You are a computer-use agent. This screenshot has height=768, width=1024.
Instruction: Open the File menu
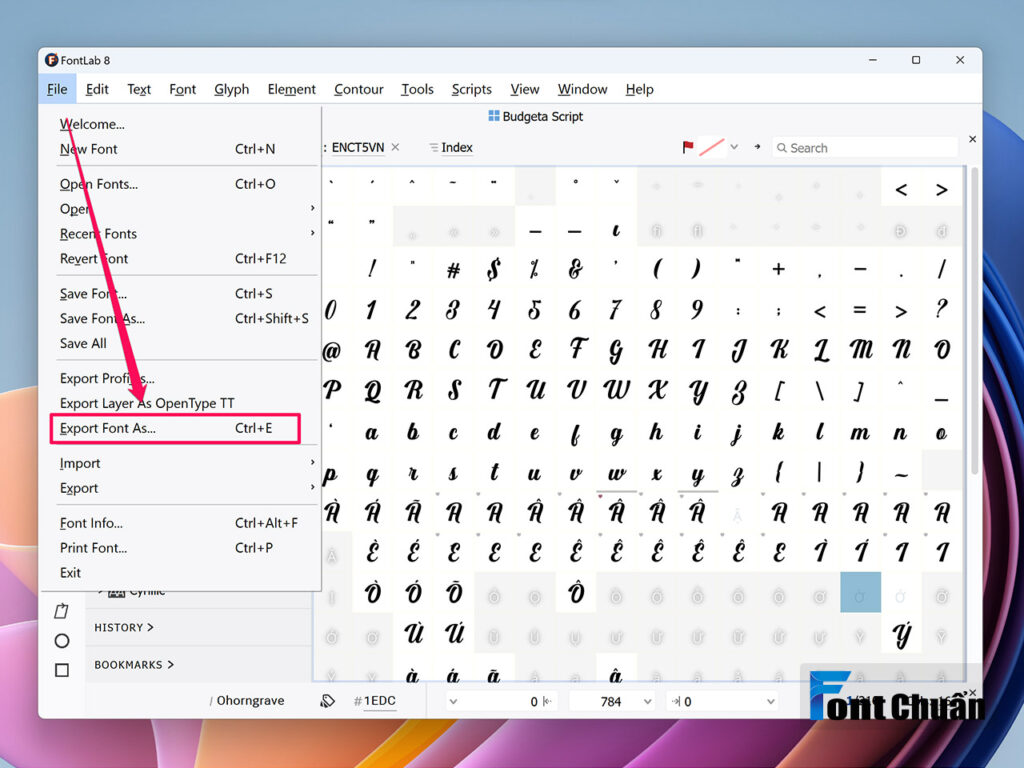coord(57,89)
